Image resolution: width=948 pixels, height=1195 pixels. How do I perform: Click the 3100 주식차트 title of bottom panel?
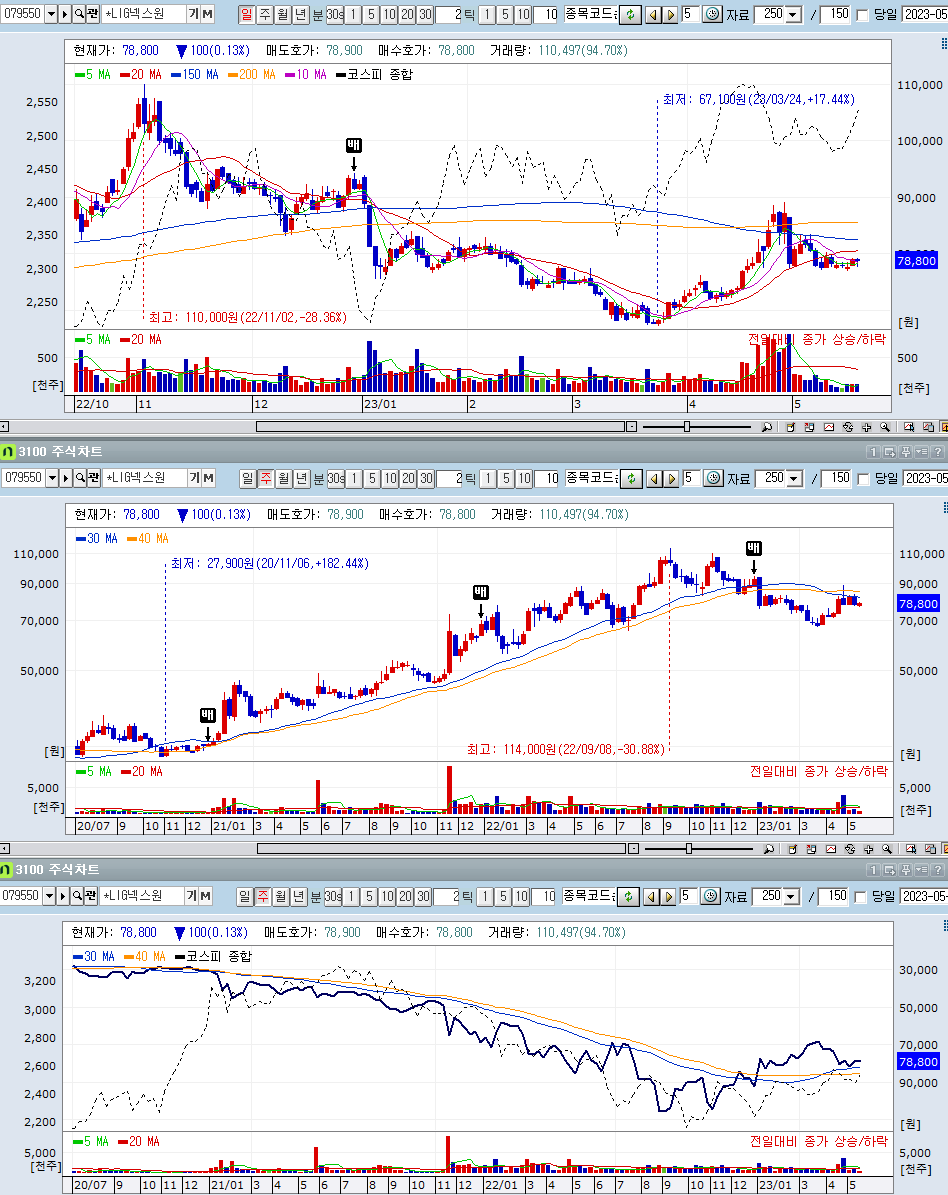click(x=57, y=870)
